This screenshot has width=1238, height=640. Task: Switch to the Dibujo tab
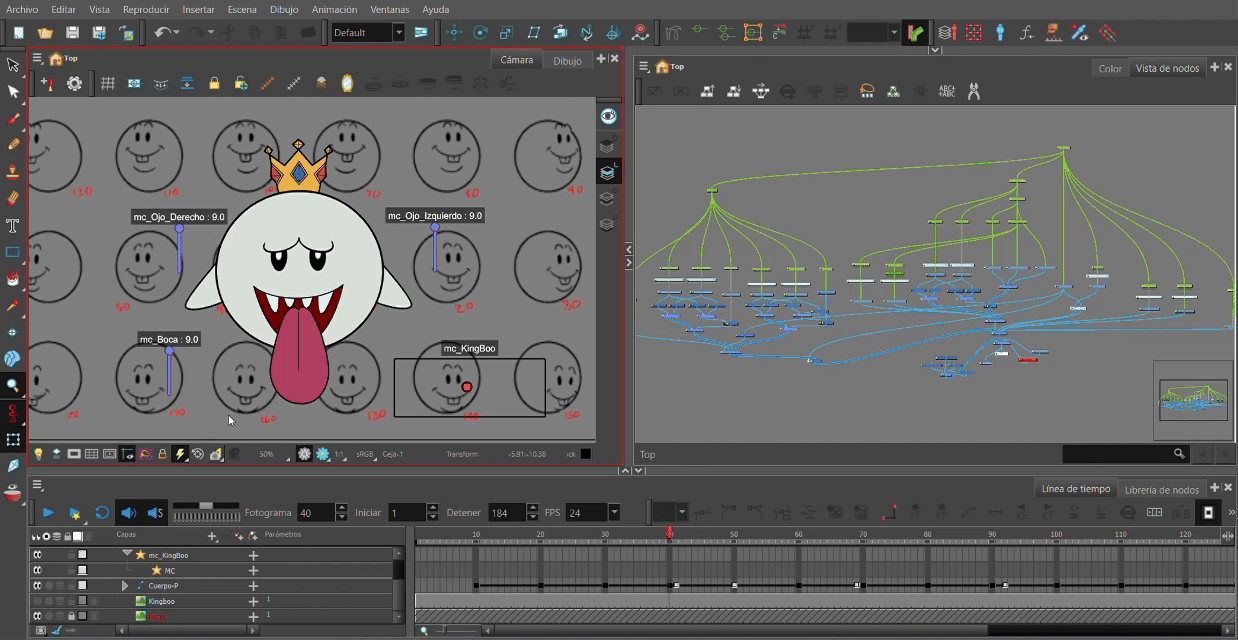coord(567,60)
